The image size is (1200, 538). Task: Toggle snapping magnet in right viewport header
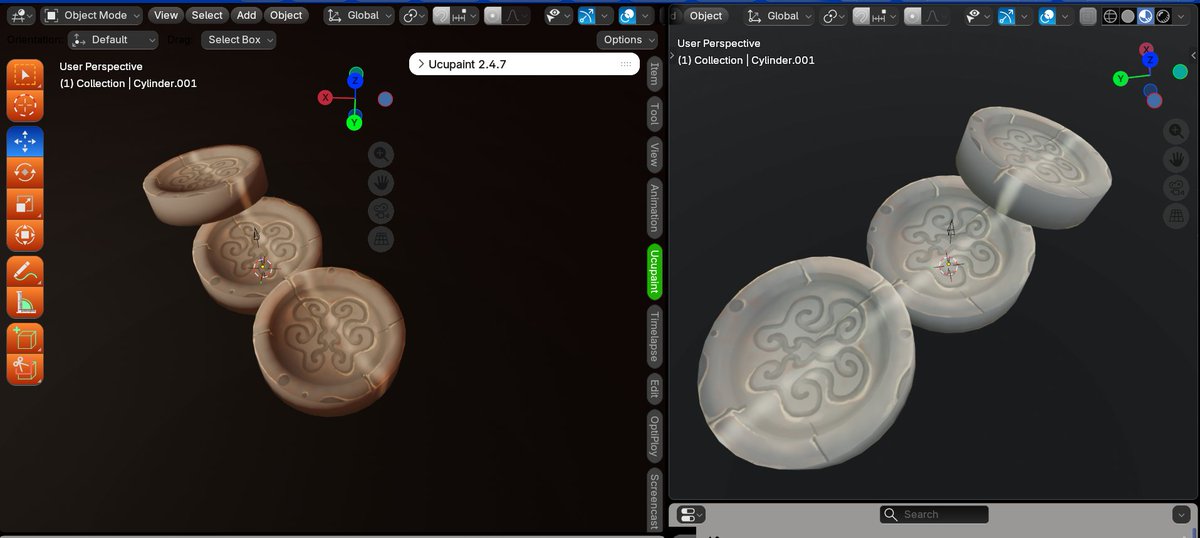pos(862,16)
